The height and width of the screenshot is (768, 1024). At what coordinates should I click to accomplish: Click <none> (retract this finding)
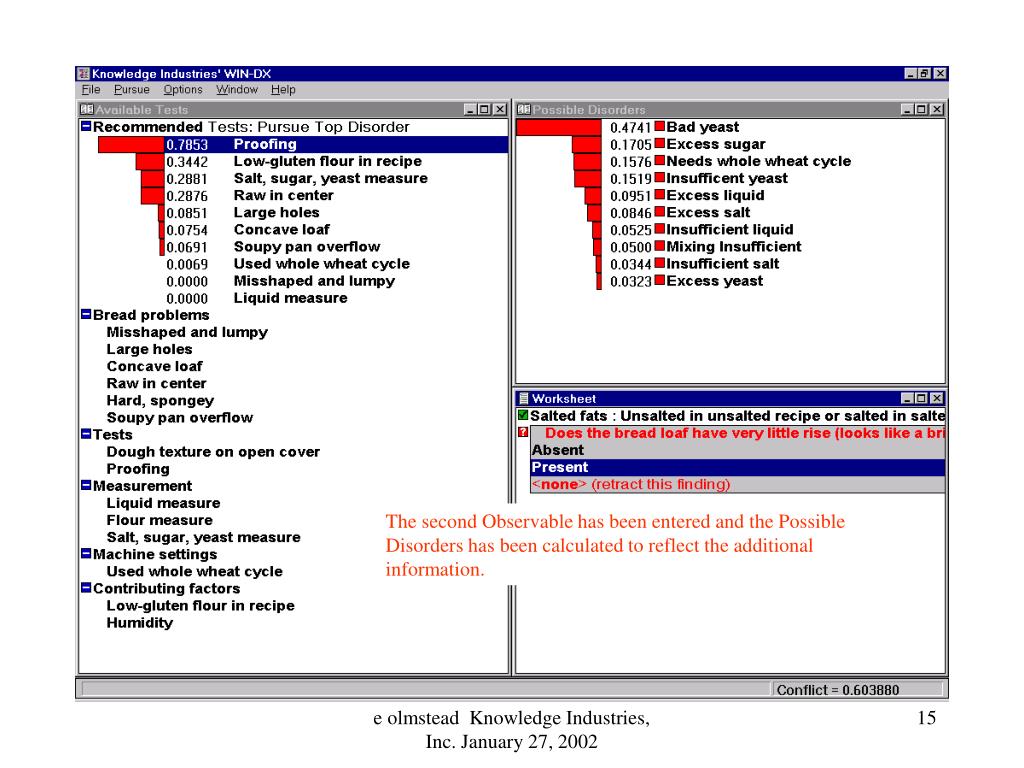[738, 485]
